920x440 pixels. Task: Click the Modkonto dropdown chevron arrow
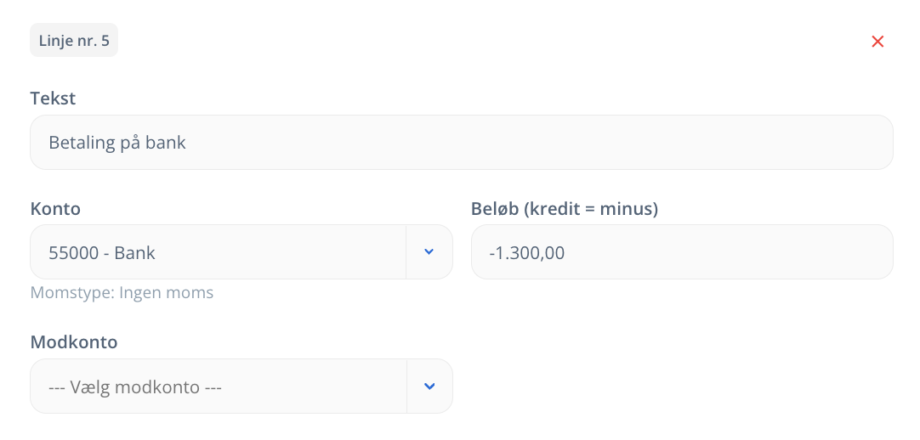click(x=429, y=386)
